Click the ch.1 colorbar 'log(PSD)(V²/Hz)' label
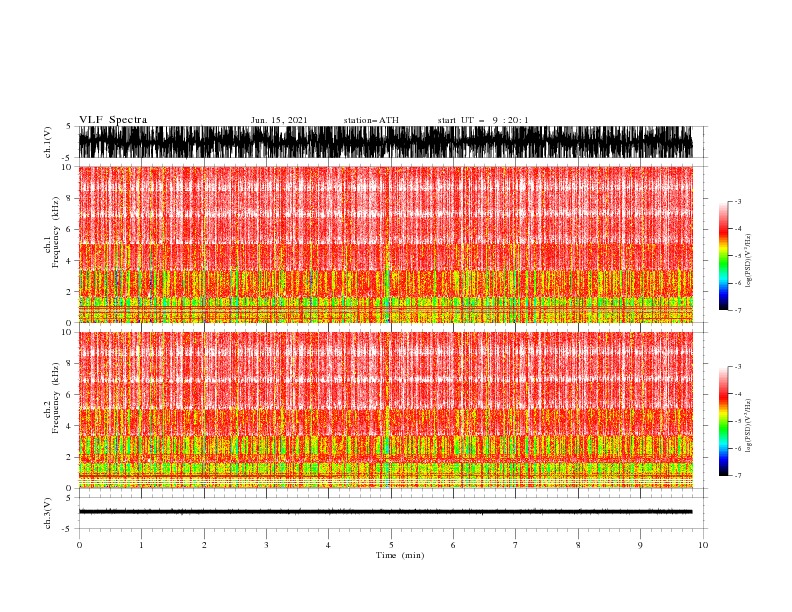792x612 pixels. [x=749, y=261]
